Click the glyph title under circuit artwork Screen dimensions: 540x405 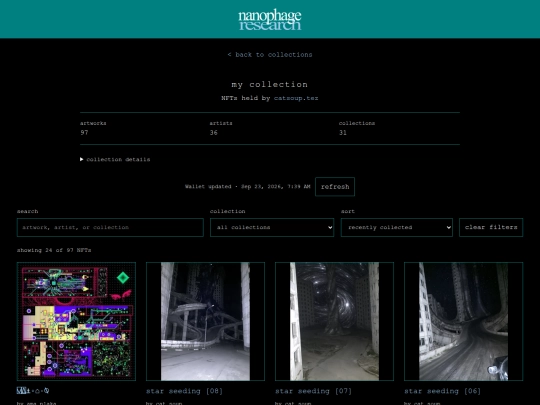pos(33,391)
